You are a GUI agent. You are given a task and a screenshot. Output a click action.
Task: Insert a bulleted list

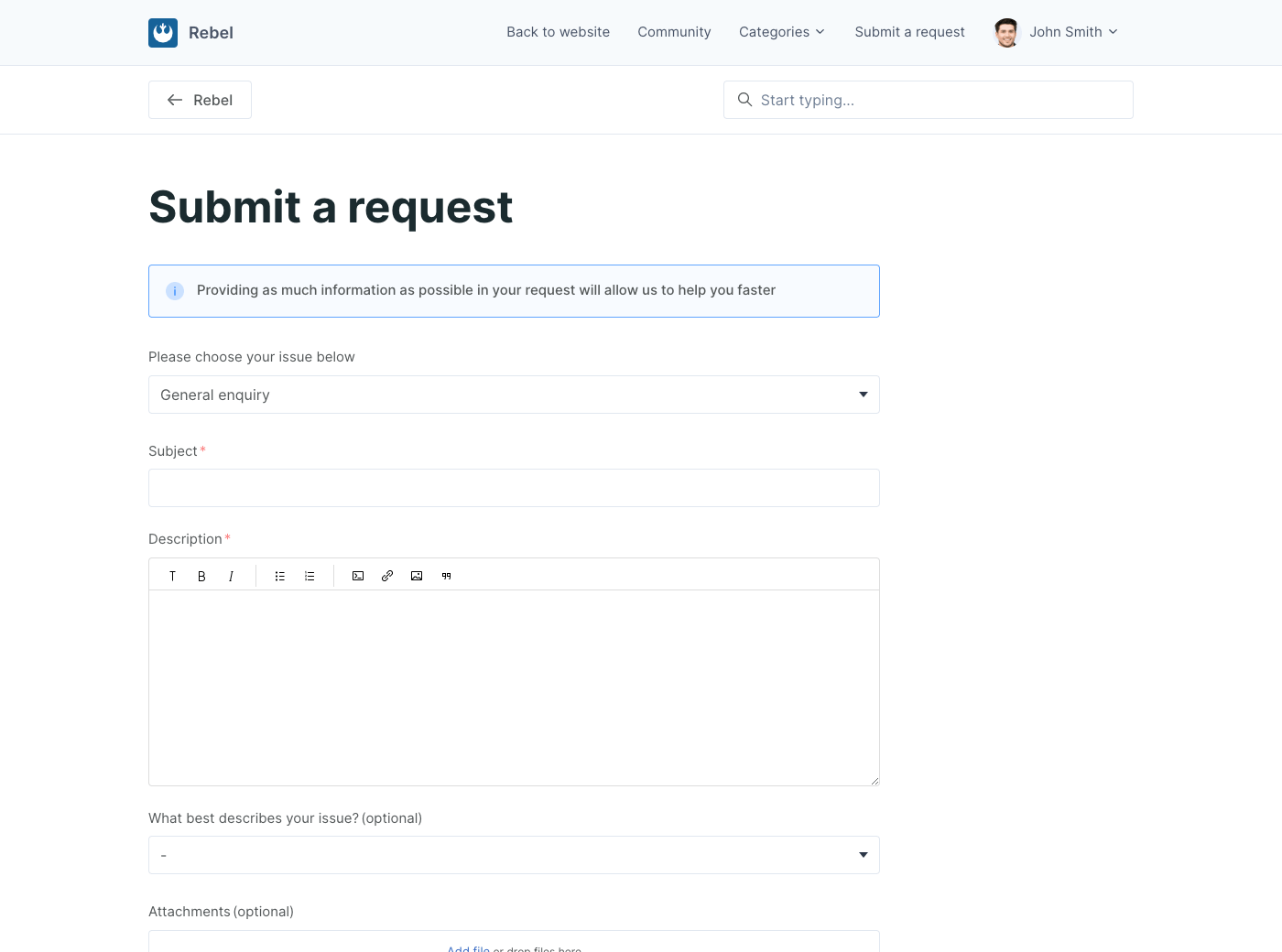[280, 576]
